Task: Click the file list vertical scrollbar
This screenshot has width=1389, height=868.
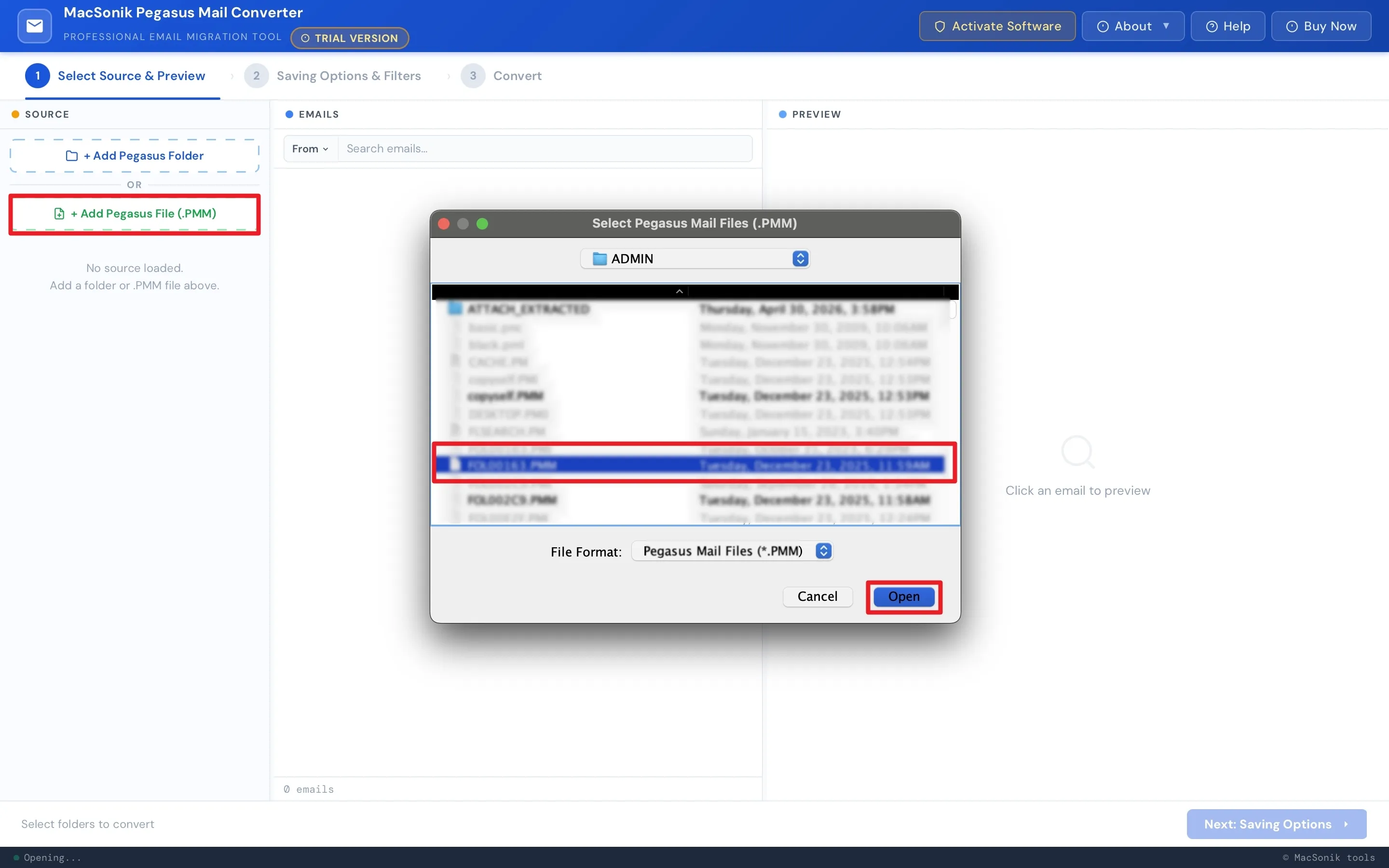Action: click(x=953, y=310)
